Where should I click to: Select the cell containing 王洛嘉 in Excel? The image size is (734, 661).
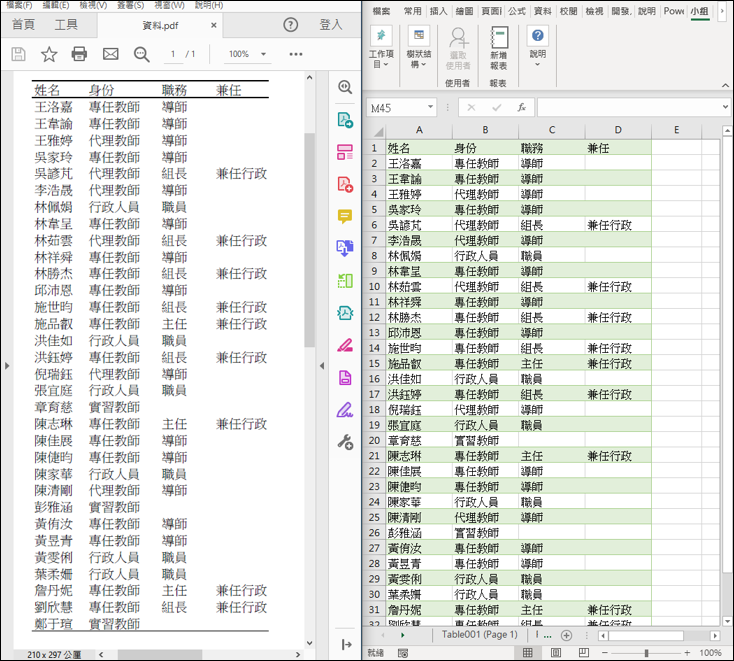pyautogui.click(x=419, y=163)
